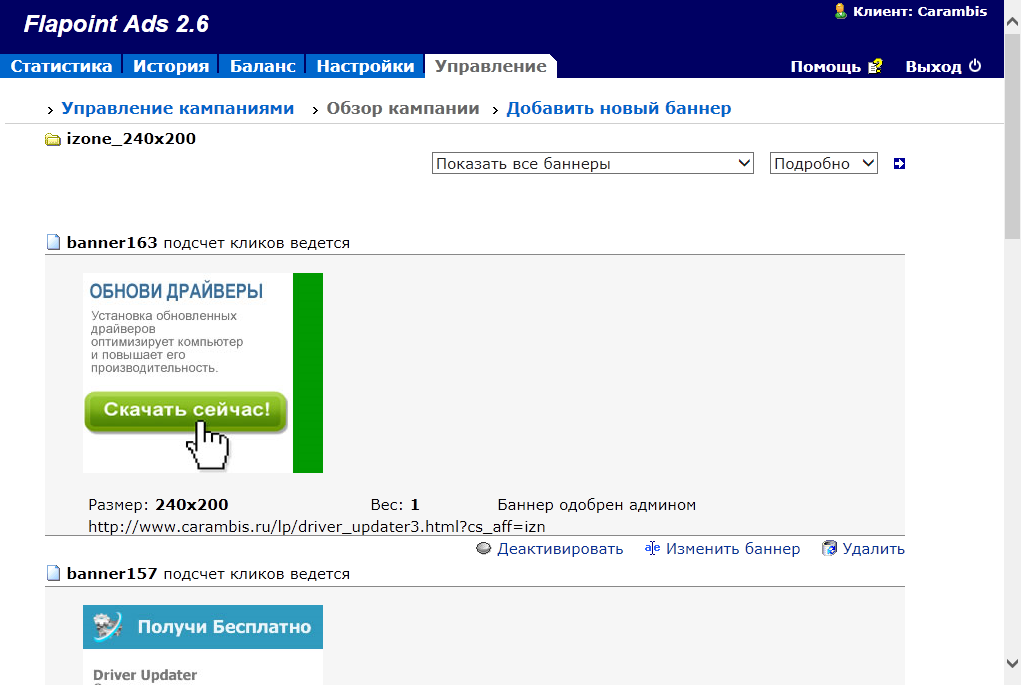This screenshot has height=685, width=1021.
Task: Open the Настройки tab
Action: point(365,66)
